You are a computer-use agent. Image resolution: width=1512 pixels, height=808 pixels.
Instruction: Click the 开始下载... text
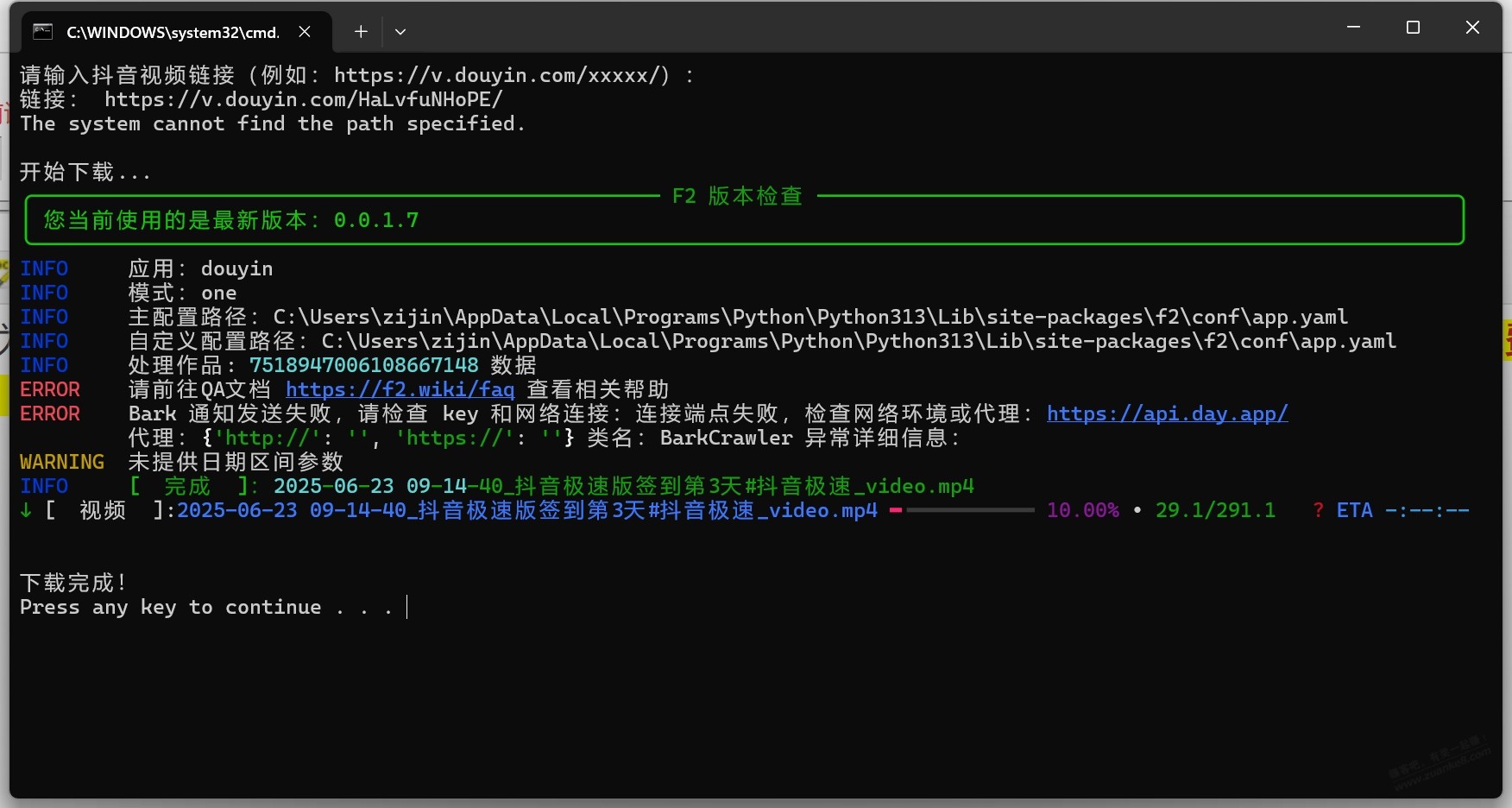(85, 173)
